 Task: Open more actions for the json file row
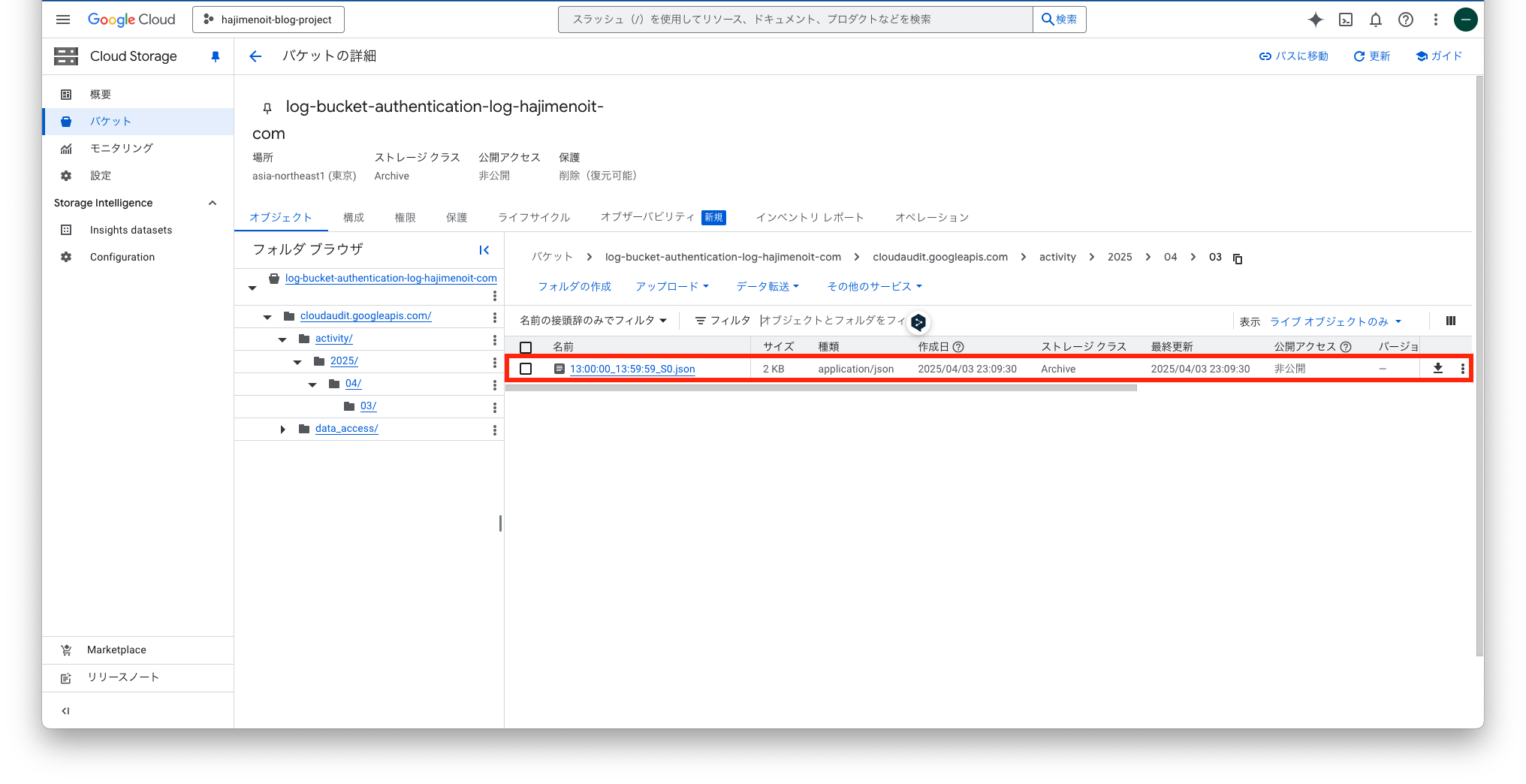[1462, 369]
